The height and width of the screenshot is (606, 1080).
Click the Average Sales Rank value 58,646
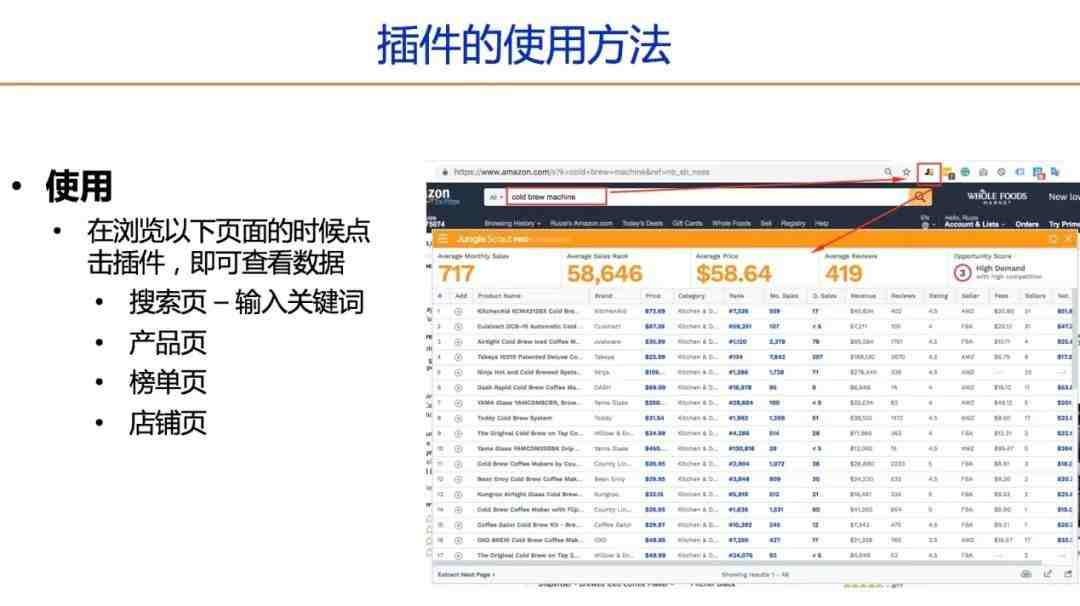[x=605, y=273]
